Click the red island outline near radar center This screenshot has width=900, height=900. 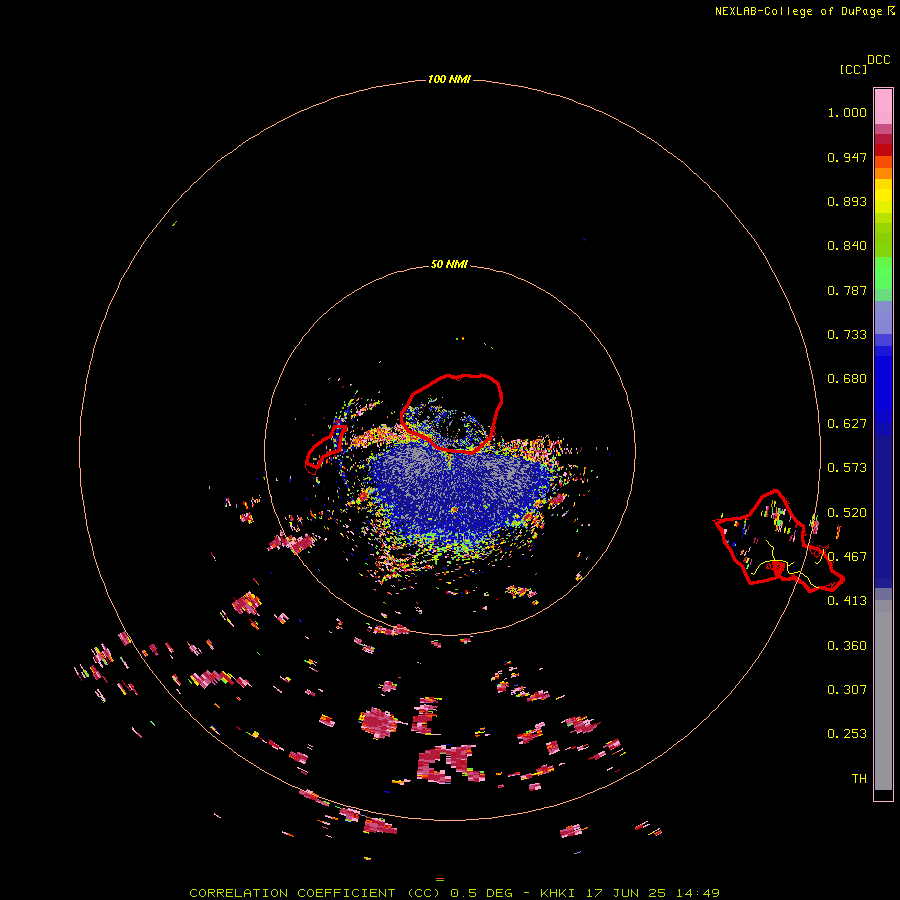451,413
